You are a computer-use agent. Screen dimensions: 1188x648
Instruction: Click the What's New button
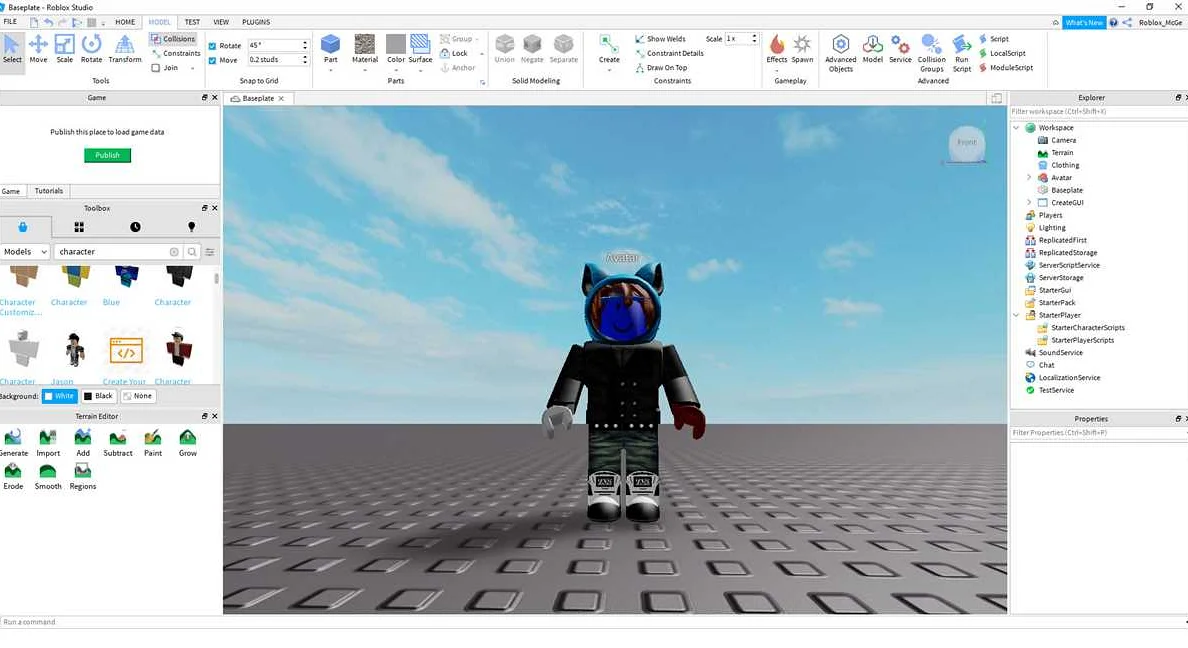click(1083, 23)
